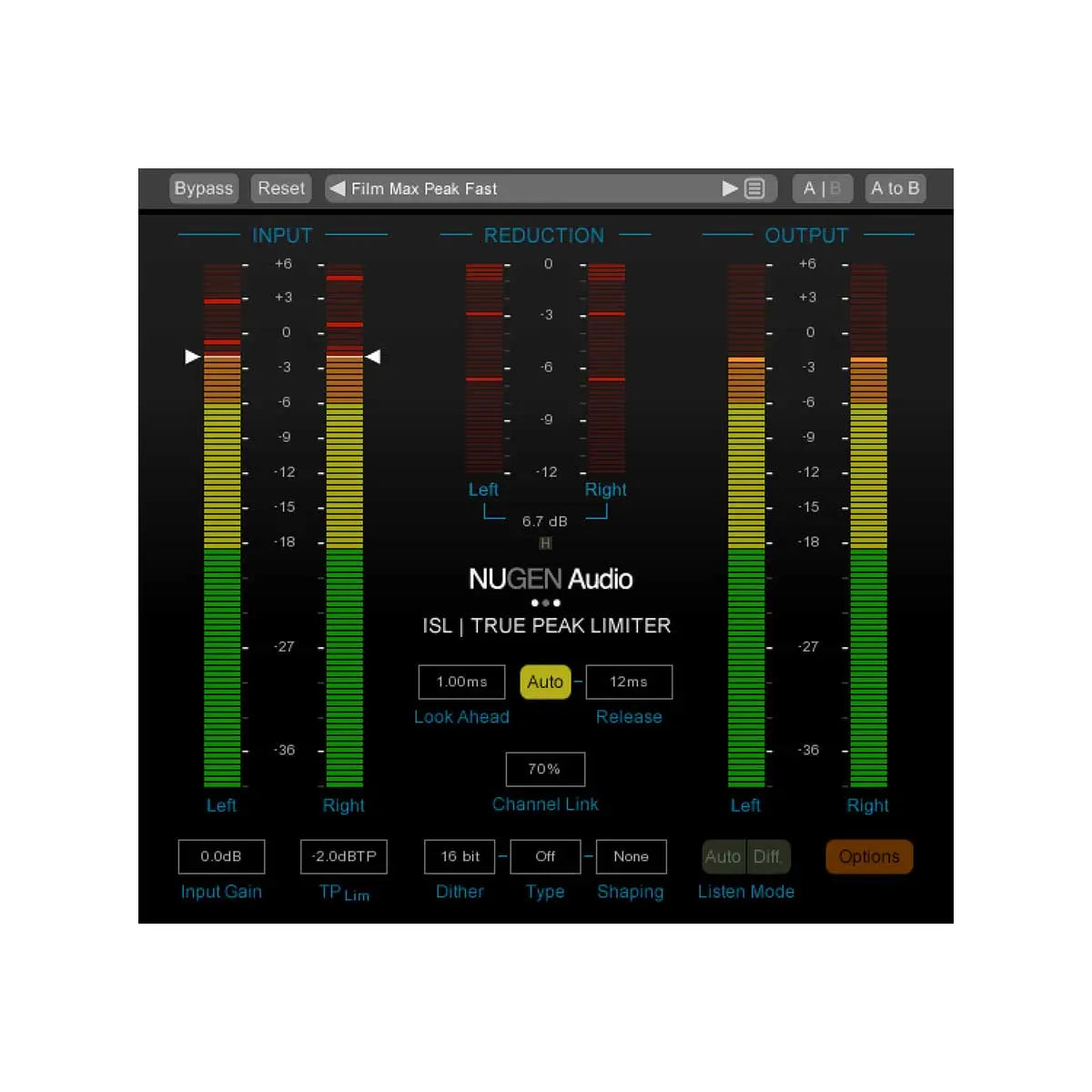Image resolution: width=1092 pixels, height=1092 pixels.
Task: Click the next preset arrow
Action: tap(731, 188)
